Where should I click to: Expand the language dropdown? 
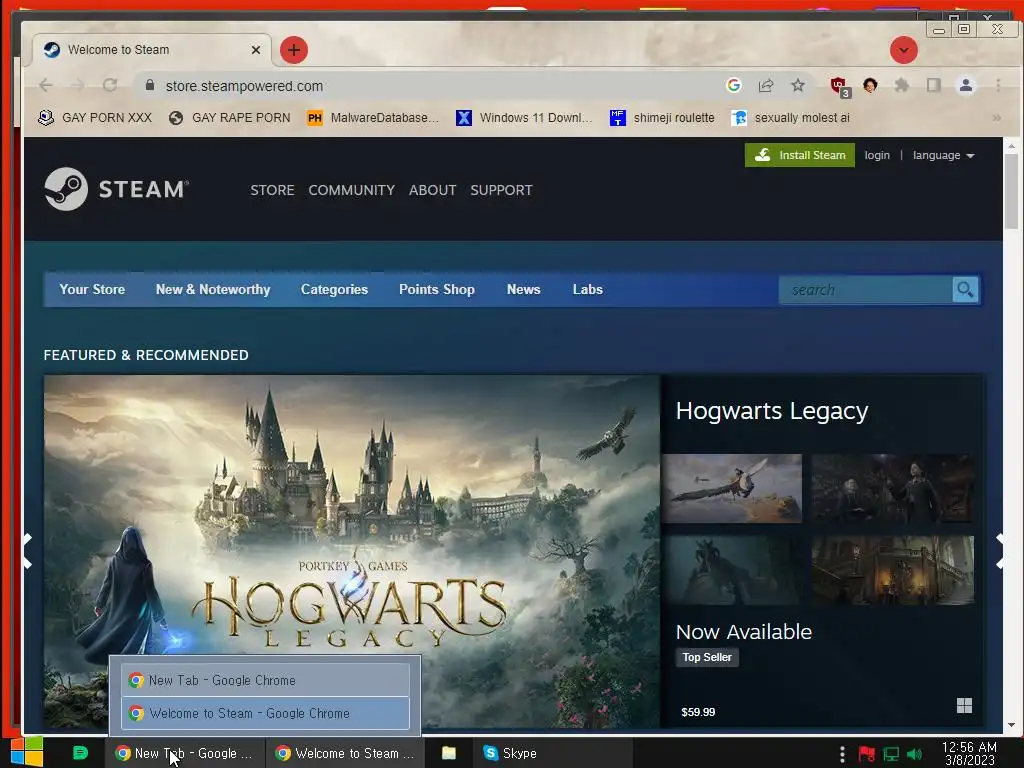944,155
